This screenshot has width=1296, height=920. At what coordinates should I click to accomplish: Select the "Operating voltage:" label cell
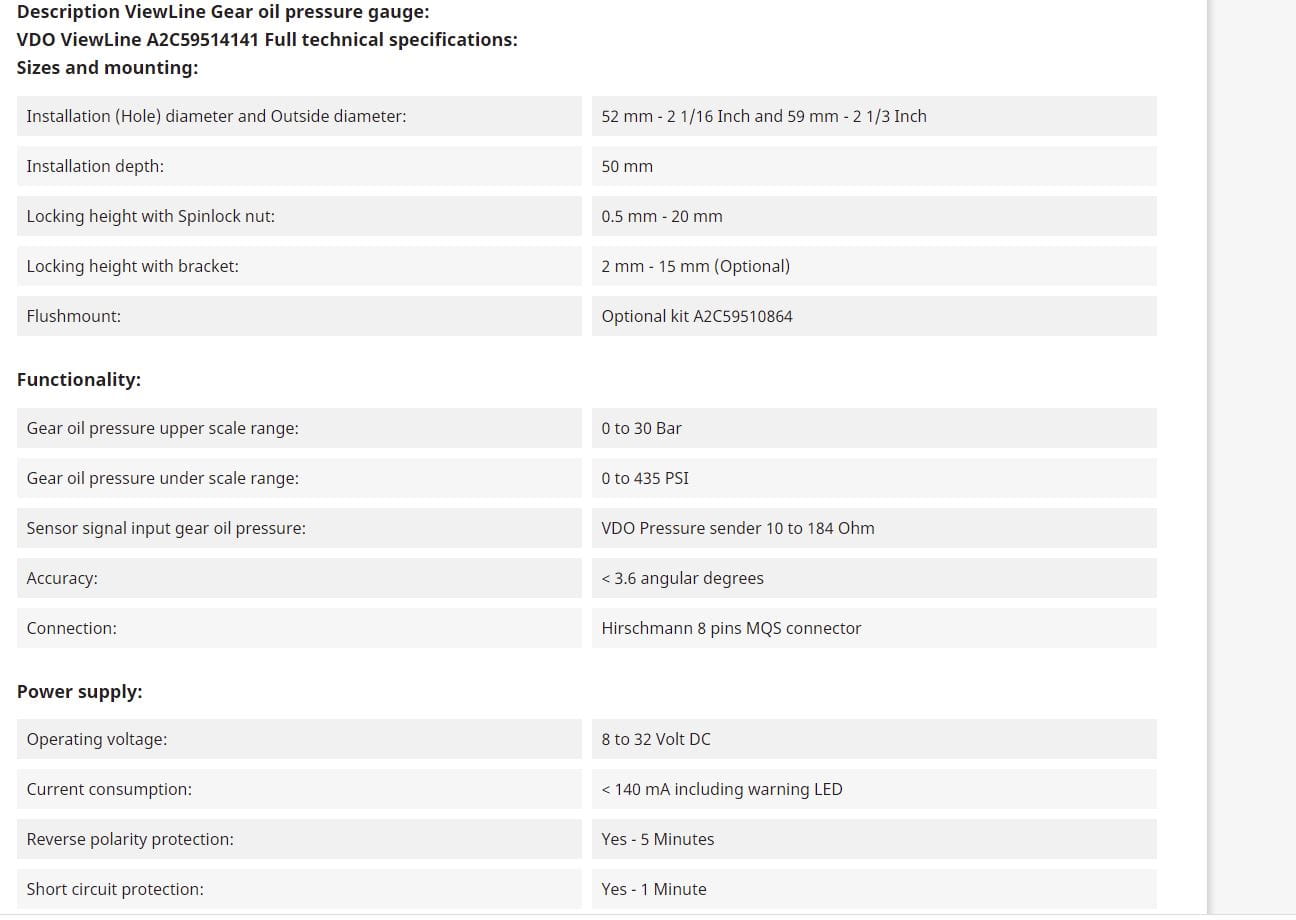click(97, 739)
